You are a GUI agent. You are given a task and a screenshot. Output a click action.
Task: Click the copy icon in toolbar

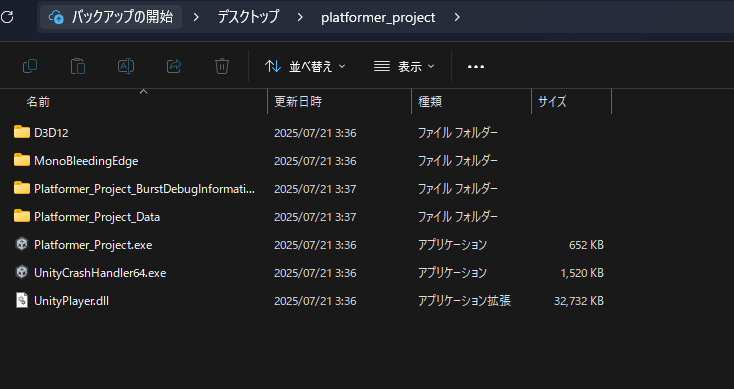[x=30, y=66]
